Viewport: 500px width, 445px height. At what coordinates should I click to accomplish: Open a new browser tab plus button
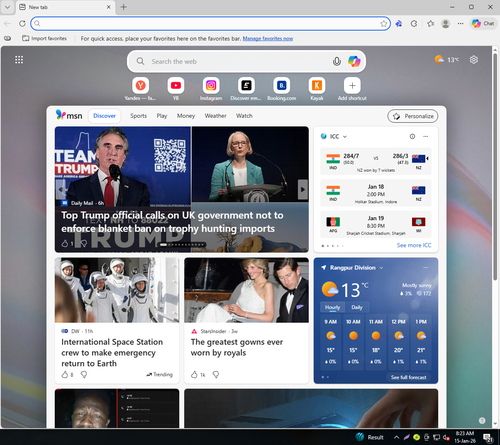tap(124, 7)
